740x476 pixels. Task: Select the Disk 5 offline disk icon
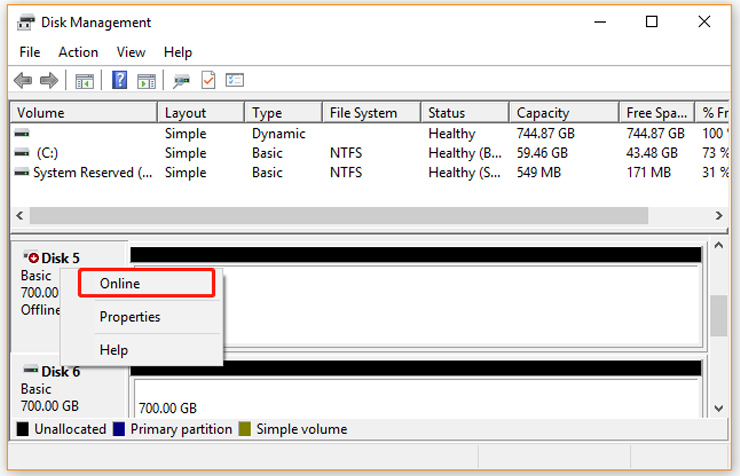pos(32,257)
